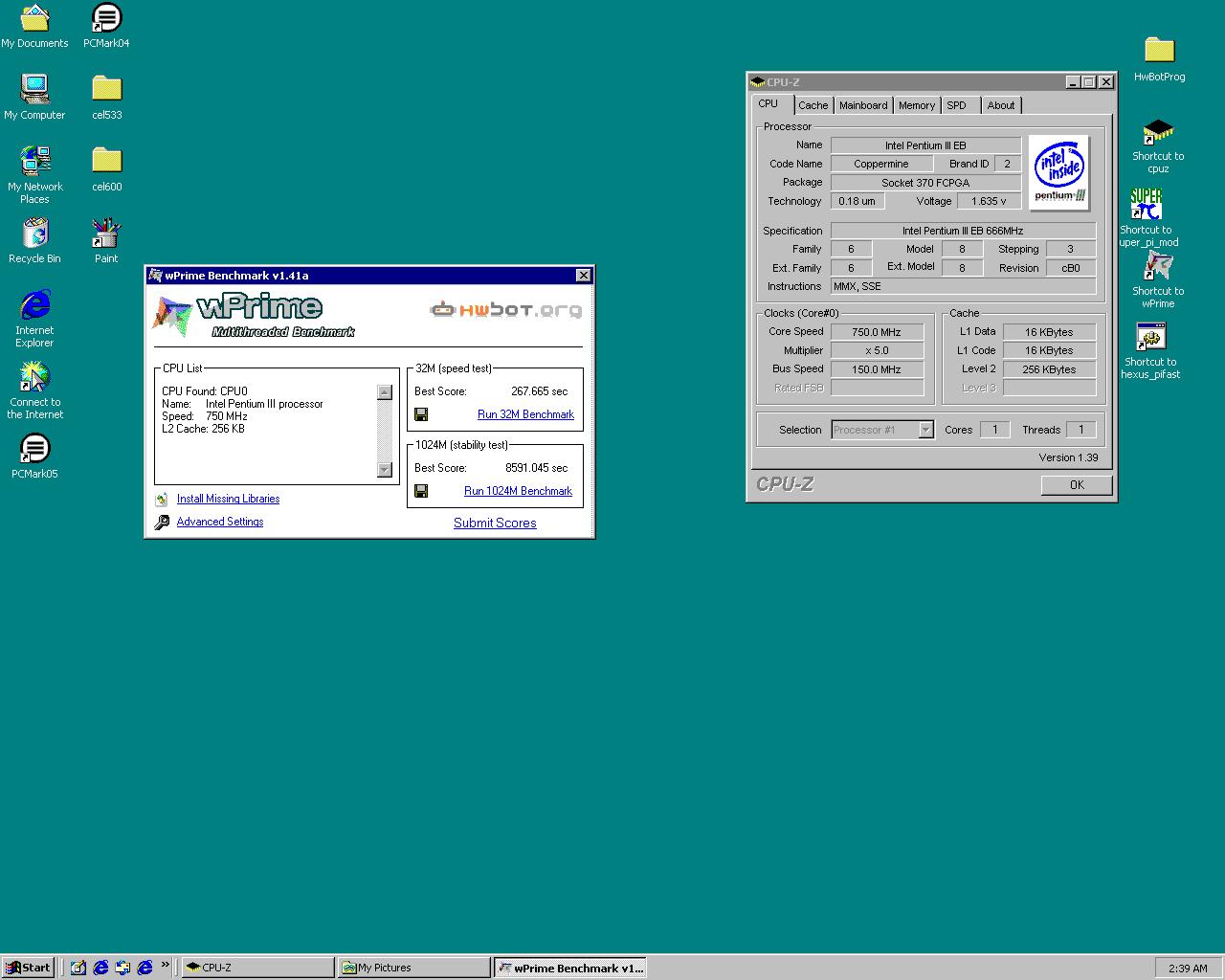Image resolution: width=1225 pixels, height=980 pixels.
Task: Click the Bus Speed value 150.0 MHz
Action: click(877, 369)
